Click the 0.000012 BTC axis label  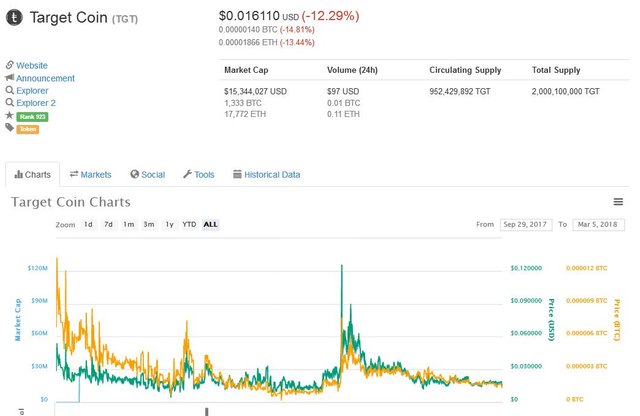[587, 268]
